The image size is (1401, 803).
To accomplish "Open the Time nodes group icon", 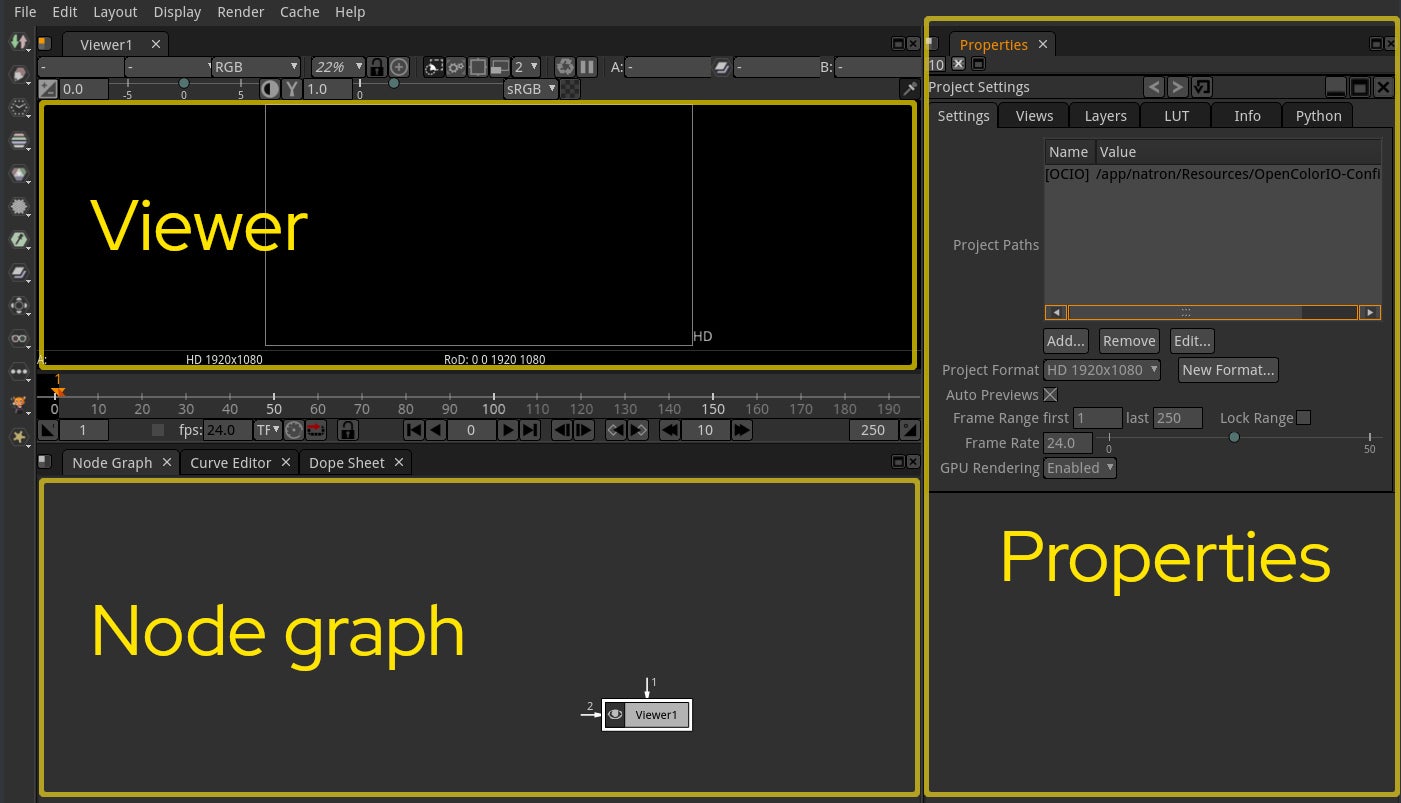I will pos(20,107).
